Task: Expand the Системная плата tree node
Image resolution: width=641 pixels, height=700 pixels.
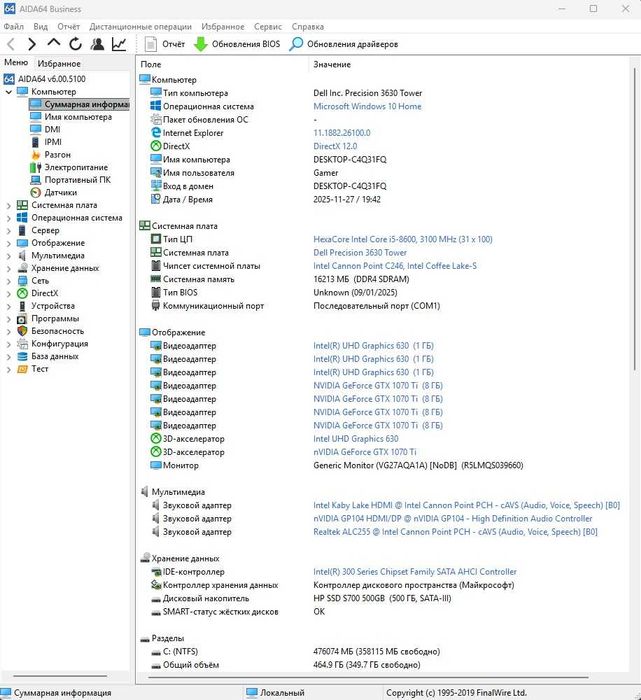Action: [x=8, y=205]
